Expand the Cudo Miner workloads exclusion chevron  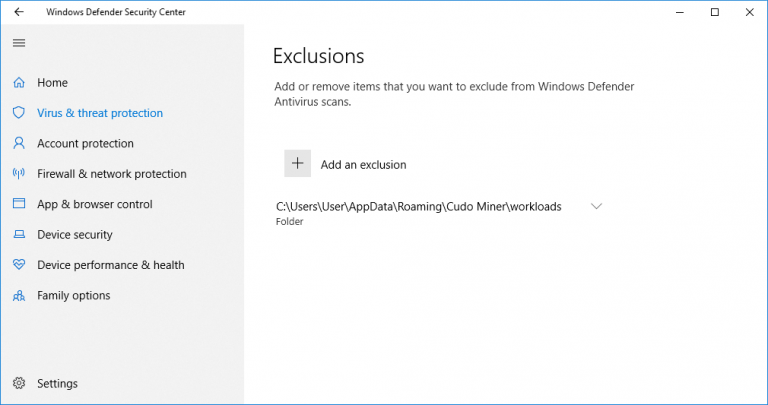coord(596,207)
